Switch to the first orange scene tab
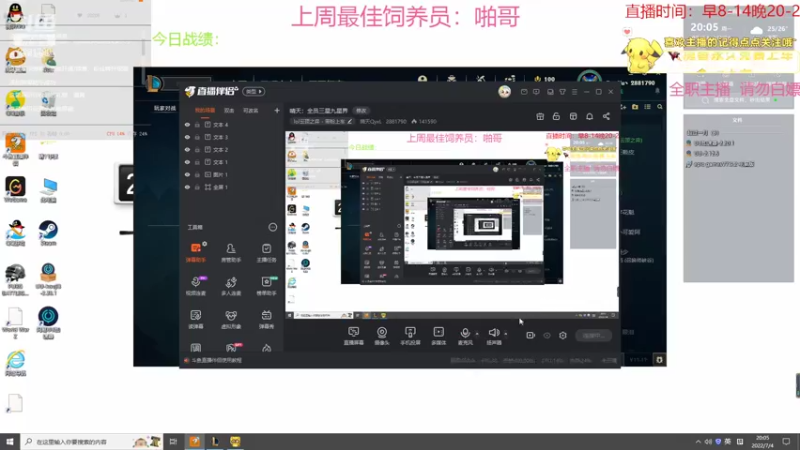Screen dimensions: 800x450 coord(205,110)
